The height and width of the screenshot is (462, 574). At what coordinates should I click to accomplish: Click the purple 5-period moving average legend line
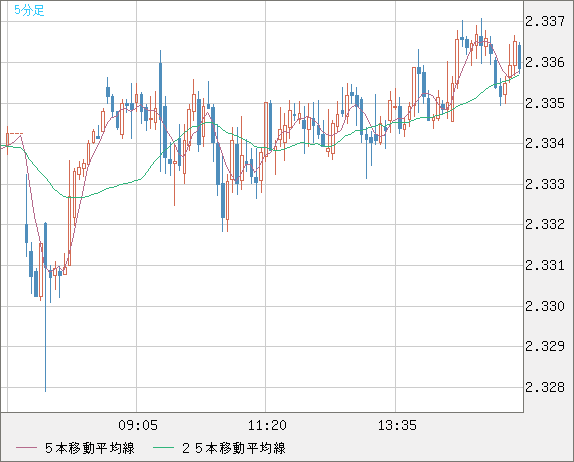26,448
